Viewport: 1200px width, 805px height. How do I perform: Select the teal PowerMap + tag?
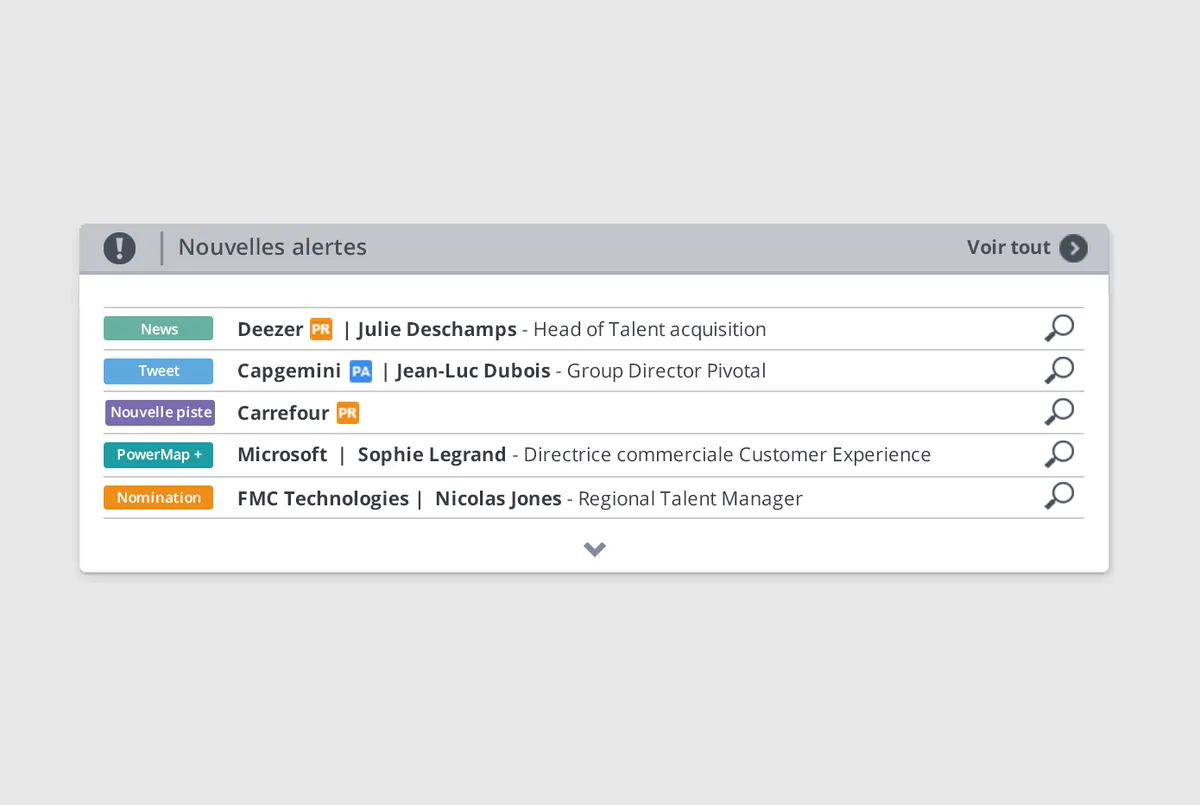[159, 455]
